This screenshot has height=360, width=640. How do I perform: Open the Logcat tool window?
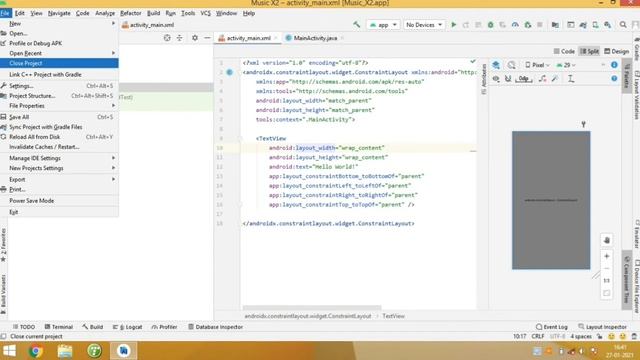click(x=127, y=327)
